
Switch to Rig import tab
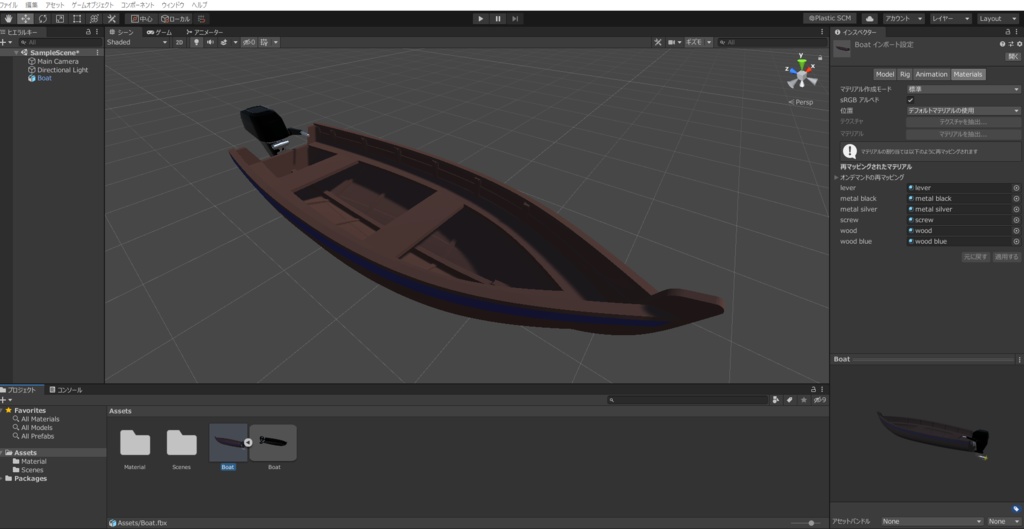point(904,74)
